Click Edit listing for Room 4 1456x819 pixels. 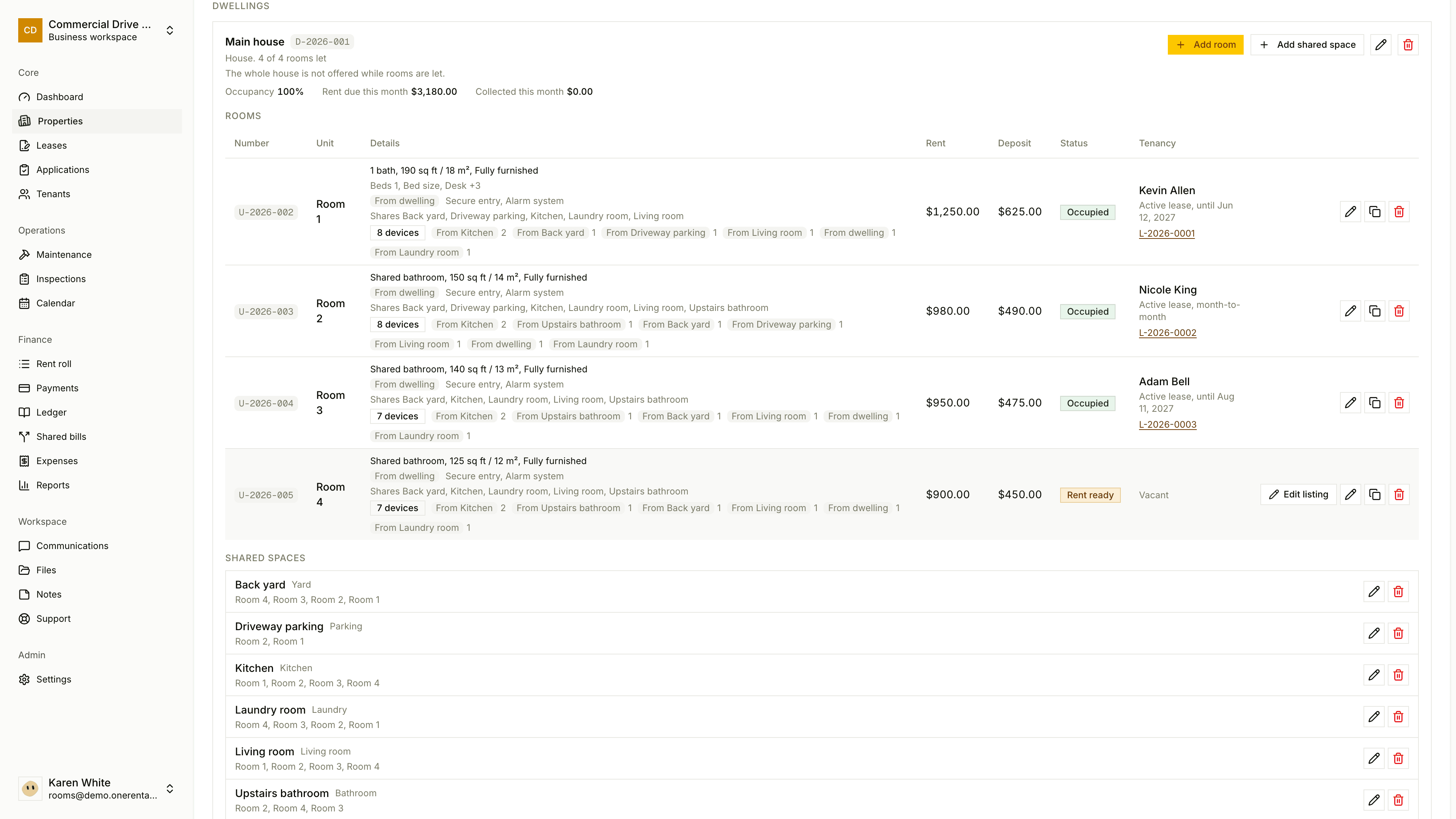(x=1298, y=494)
